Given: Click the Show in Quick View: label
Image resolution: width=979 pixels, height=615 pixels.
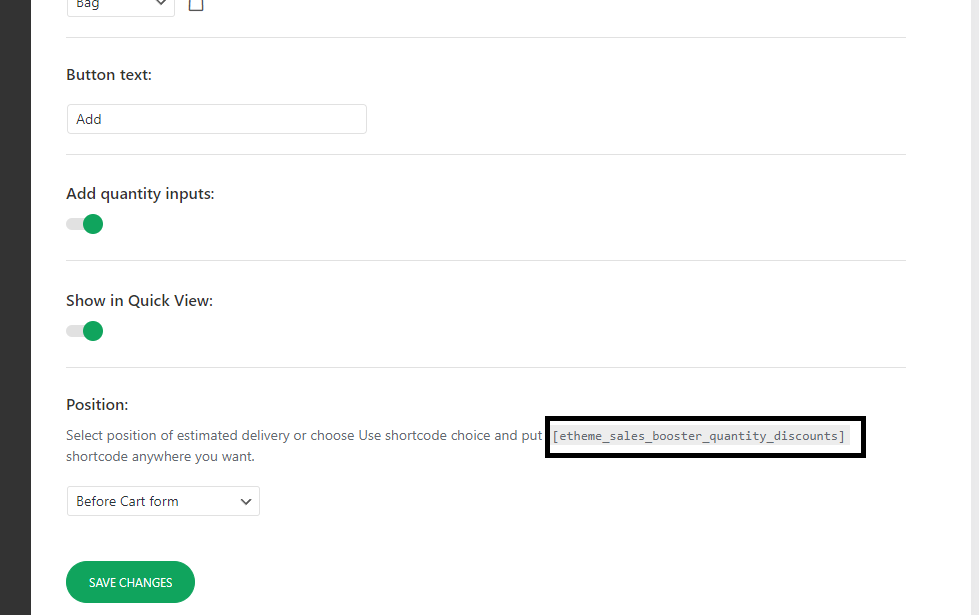Looking at the screenshot, I should [140, 301].
